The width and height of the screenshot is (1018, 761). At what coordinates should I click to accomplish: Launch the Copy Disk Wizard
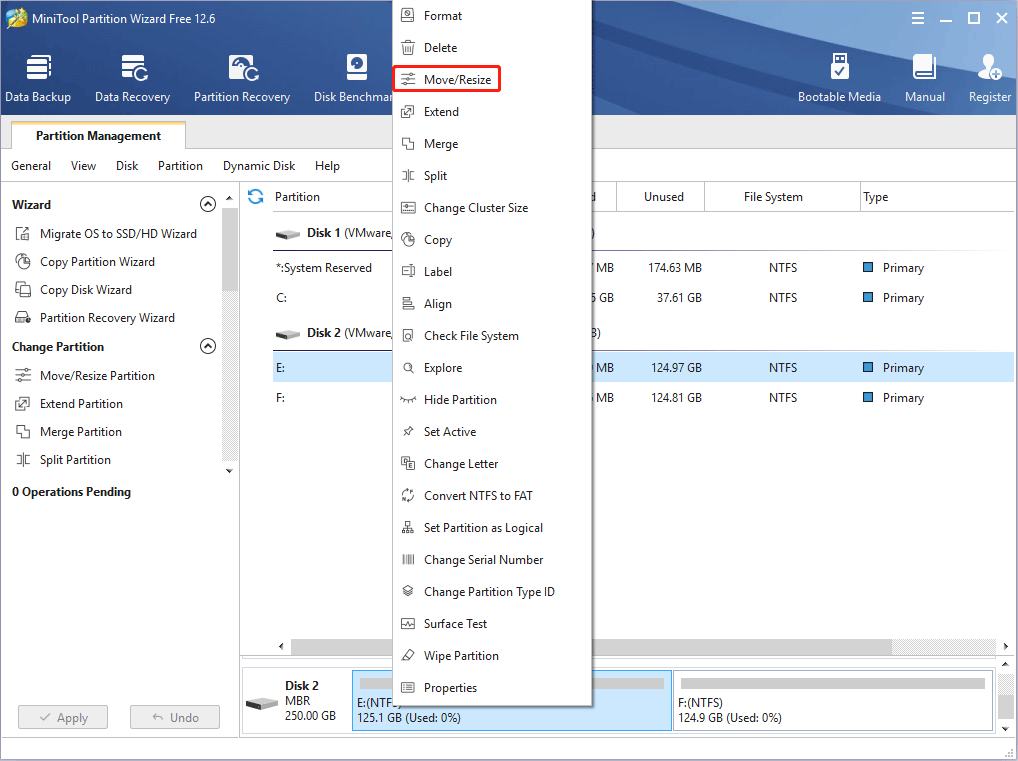[73, 290]
